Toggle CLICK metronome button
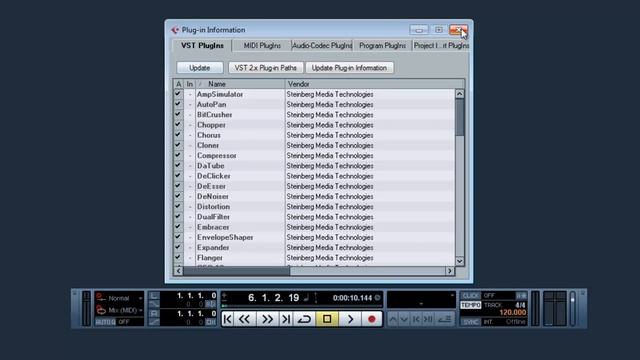Screen dimensions: 640x360 (471, 296)
